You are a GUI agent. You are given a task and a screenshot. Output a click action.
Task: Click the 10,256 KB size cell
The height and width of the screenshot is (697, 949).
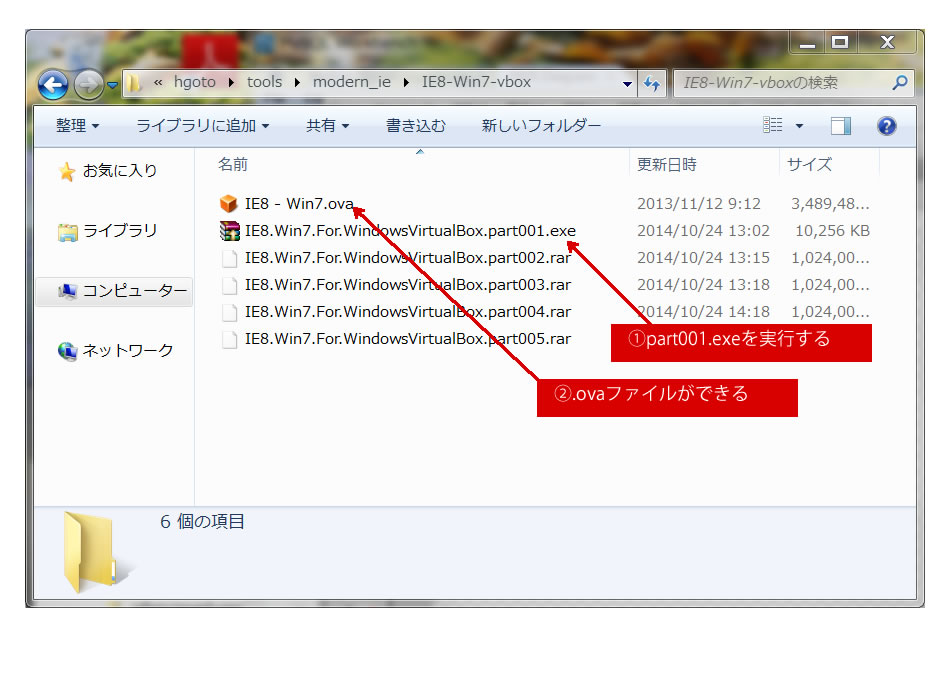click(x=832, y=231)
